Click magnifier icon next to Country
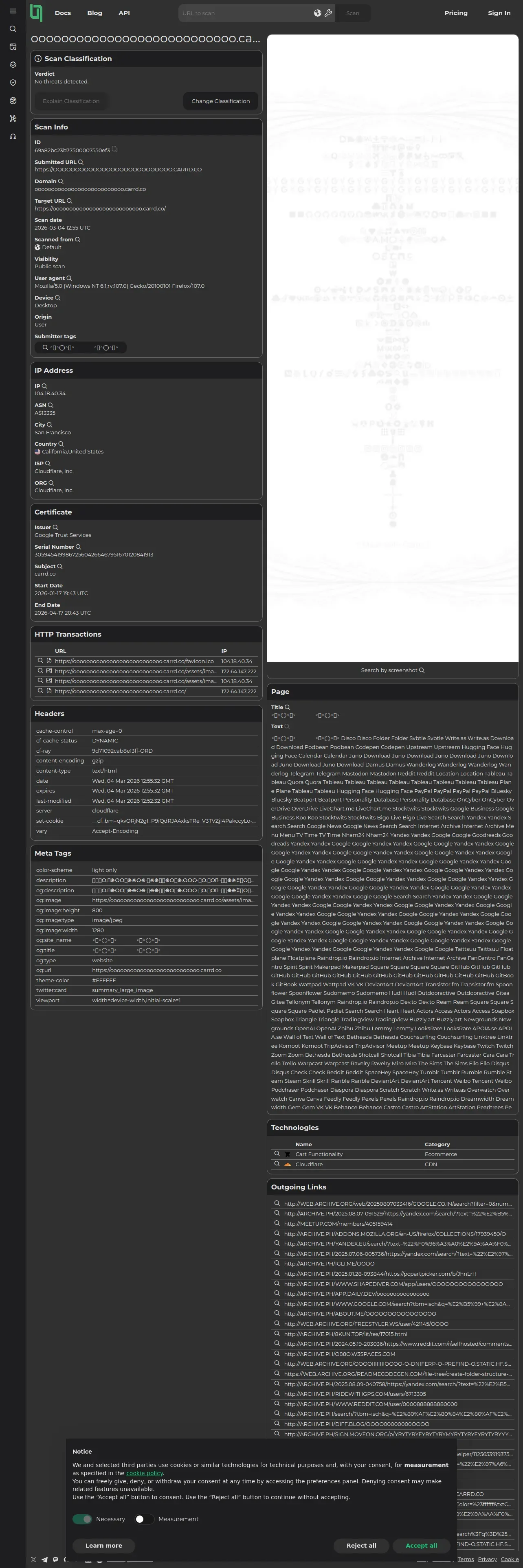 (x=61, y=444)
